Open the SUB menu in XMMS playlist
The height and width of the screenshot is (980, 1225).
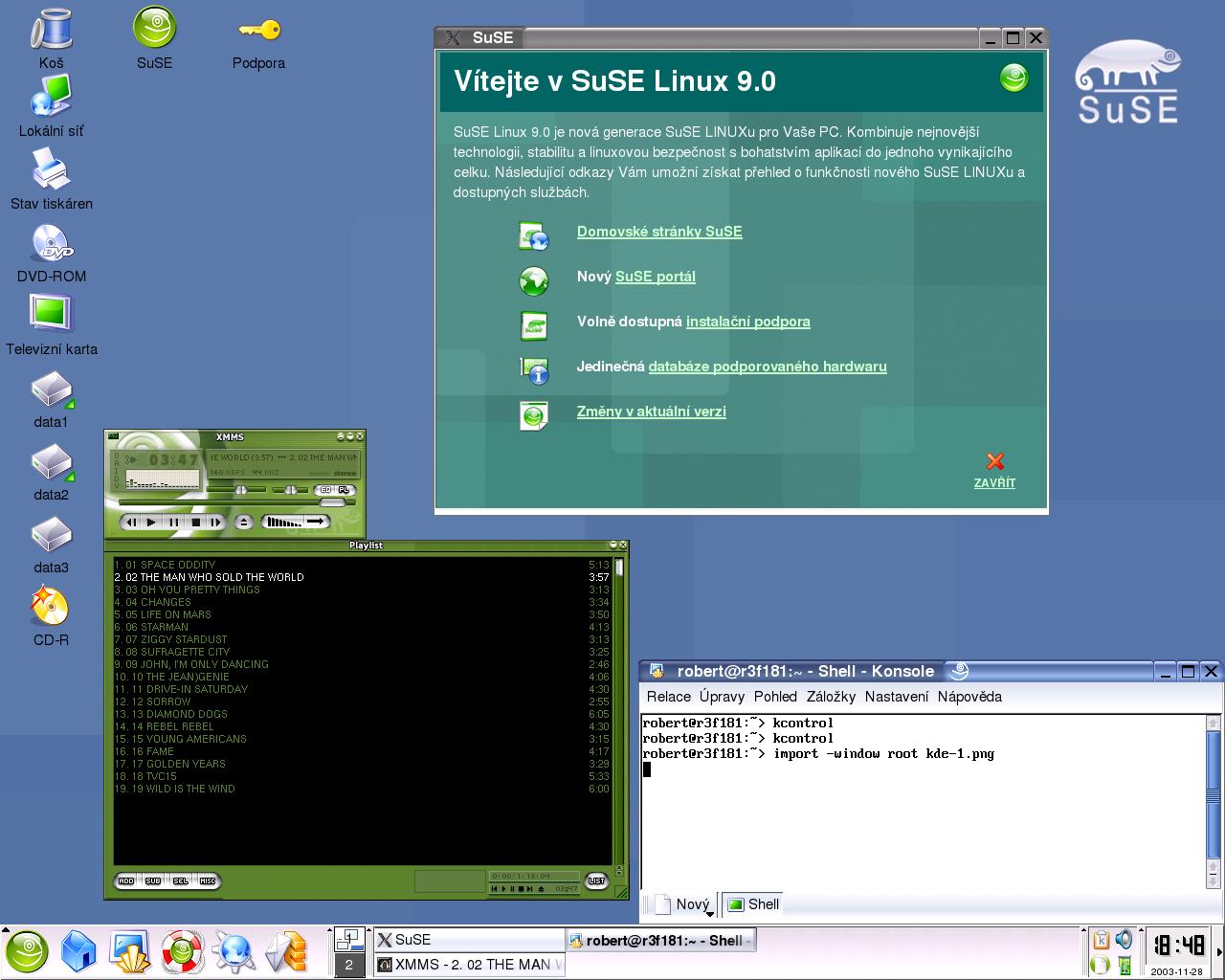point(153,880)
